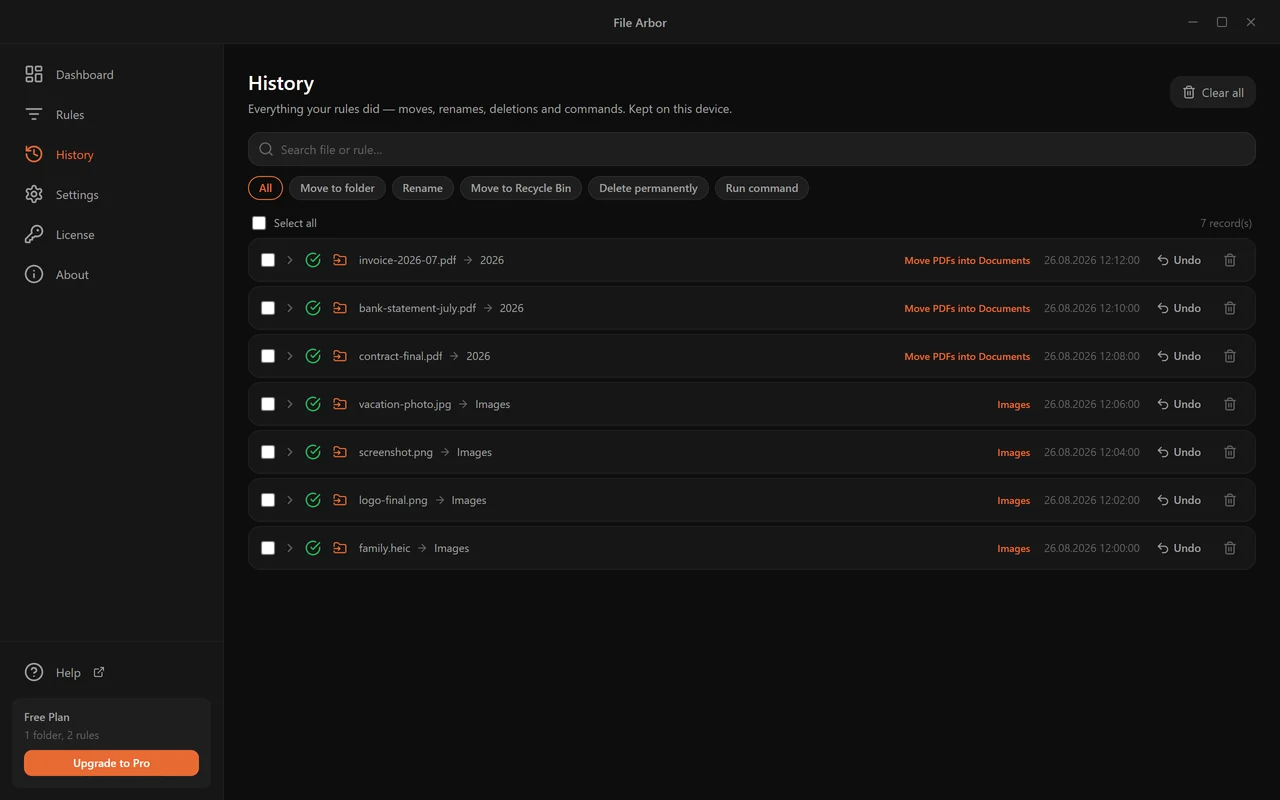Expand the contract-final.pdf record chevron

click(290, 356)
